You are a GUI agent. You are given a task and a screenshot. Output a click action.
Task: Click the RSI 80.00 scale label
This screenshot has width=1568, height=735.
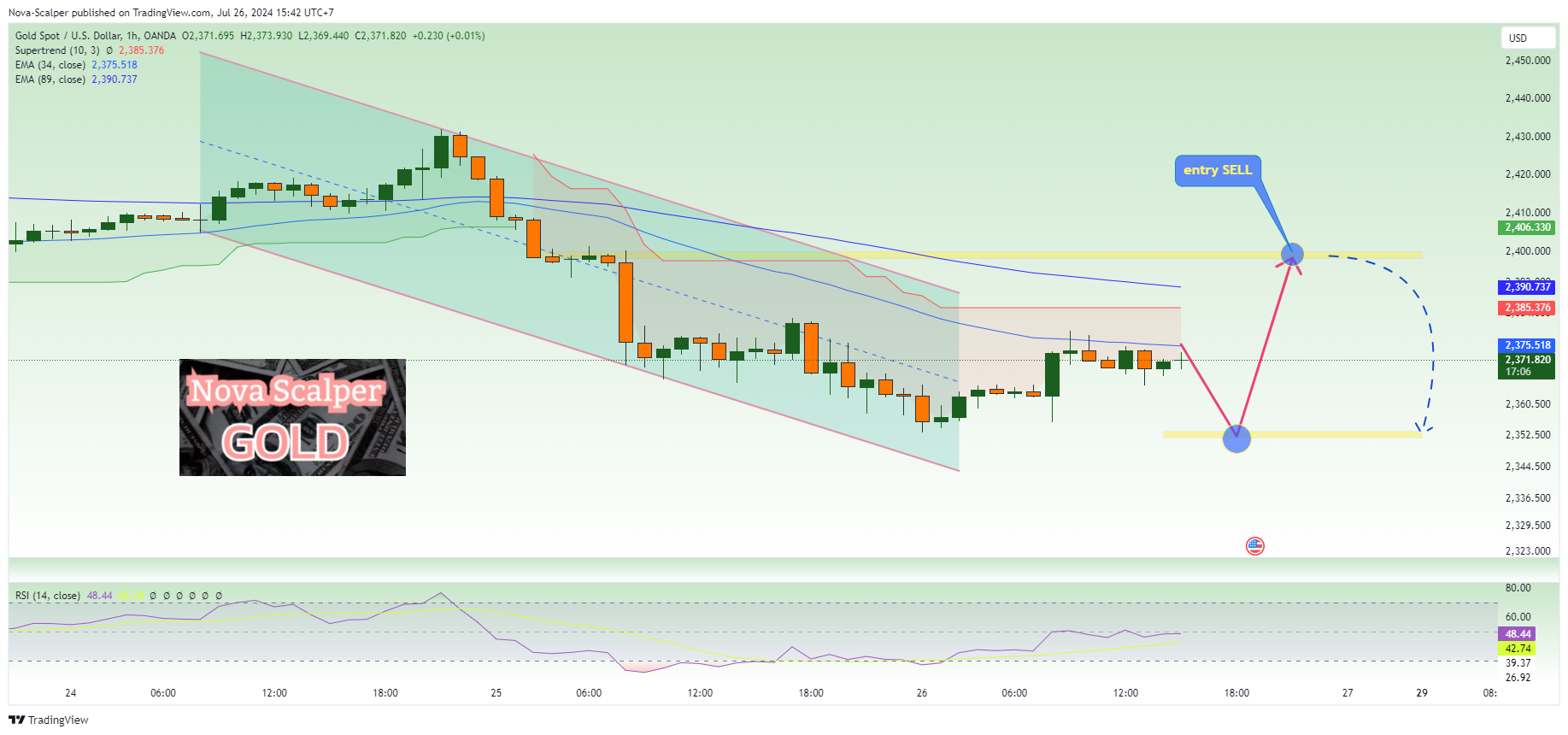pos(1518,588)
